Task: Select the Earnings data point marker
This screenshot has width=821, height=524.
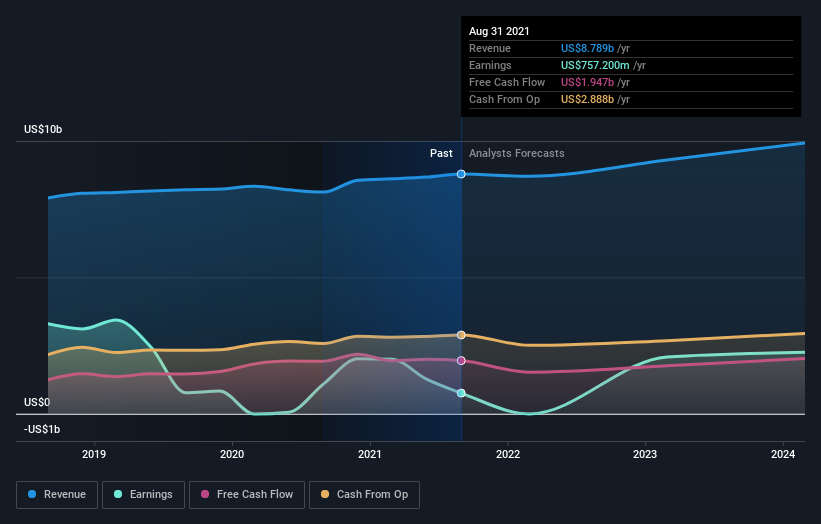Action: coord(461,393)
